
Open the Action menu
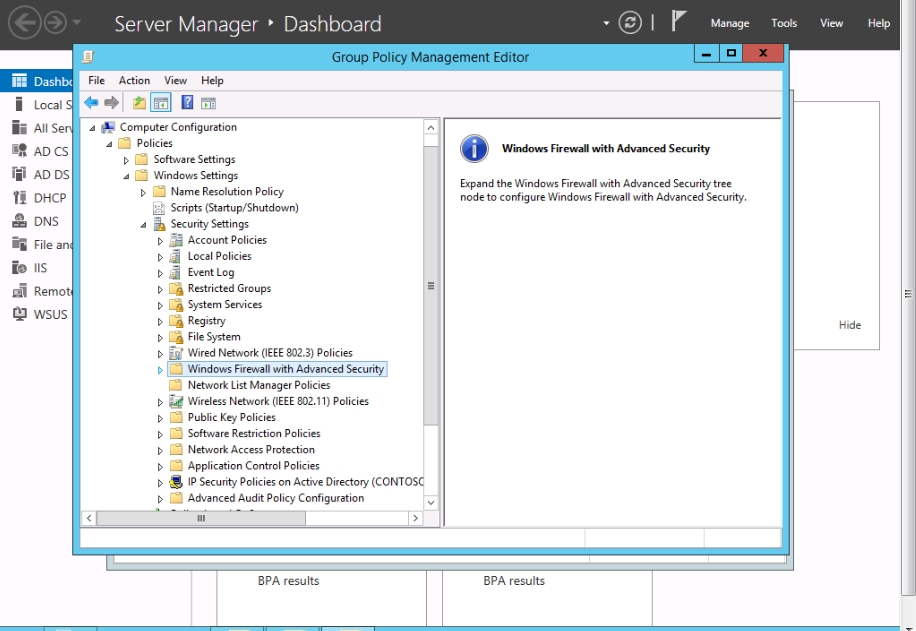click(134, 81)
